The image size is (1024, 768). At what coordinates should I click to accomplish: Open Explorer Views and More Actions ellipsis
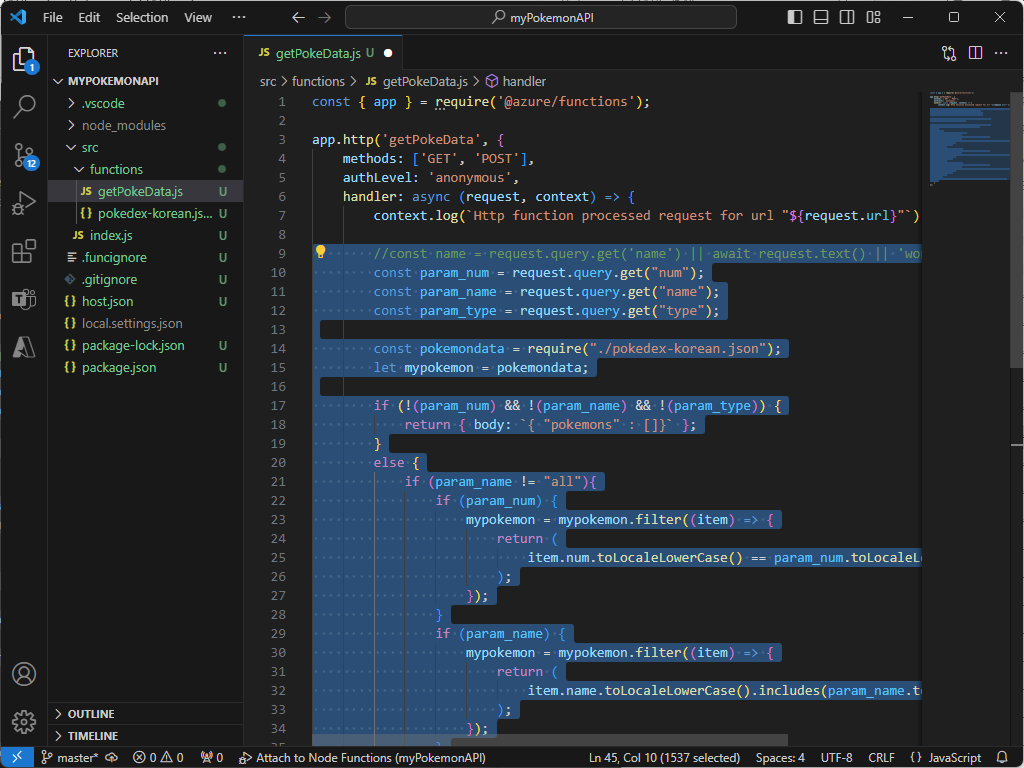(x=220, y=53)
